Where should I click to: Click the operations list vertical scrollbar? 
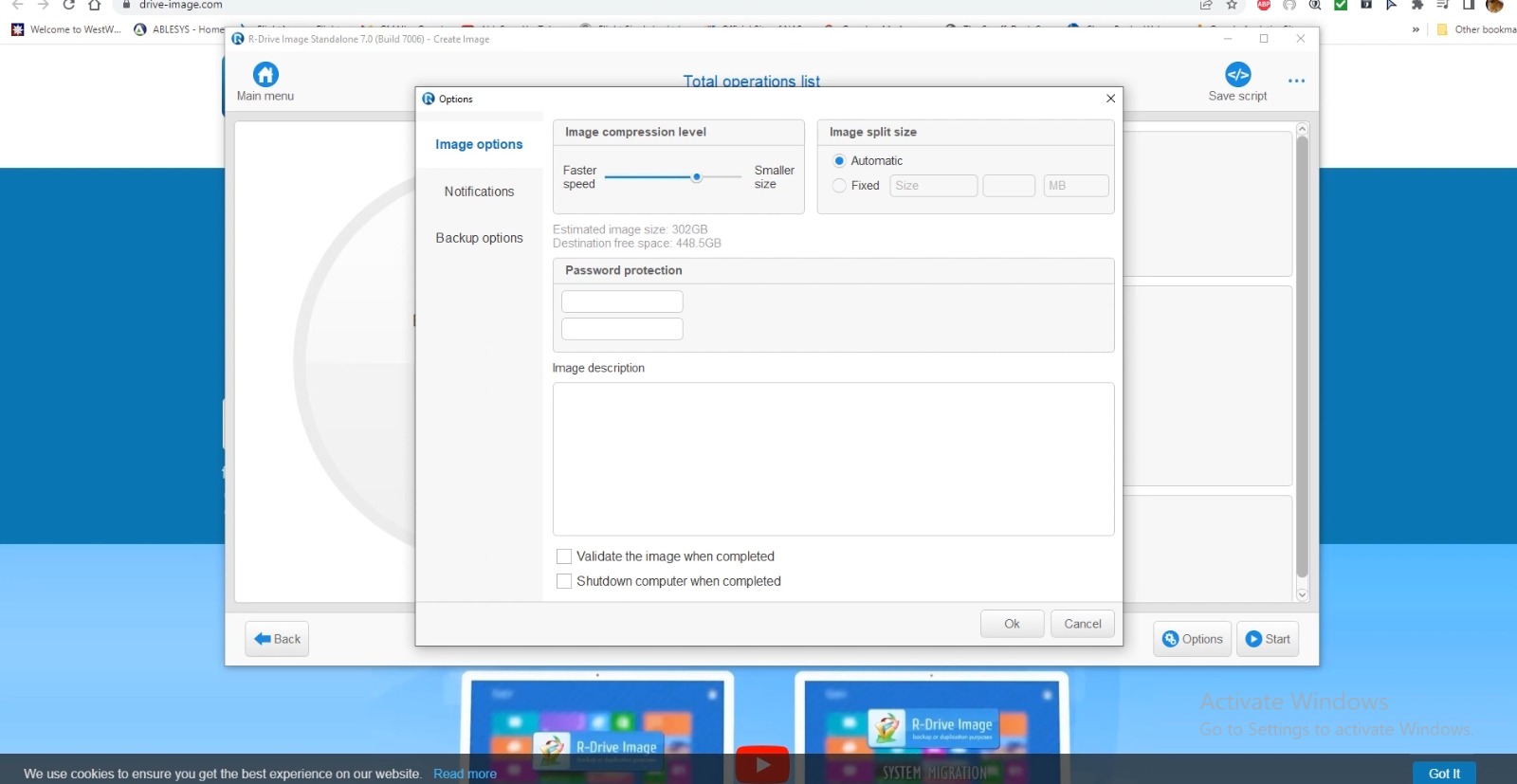pos(1302,357)
